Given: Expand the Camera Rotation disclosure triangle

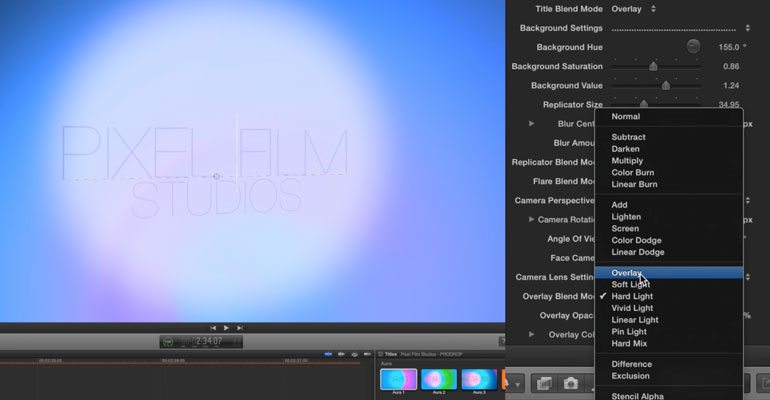Looking at the screenshot, I should (x=531, y=219).
